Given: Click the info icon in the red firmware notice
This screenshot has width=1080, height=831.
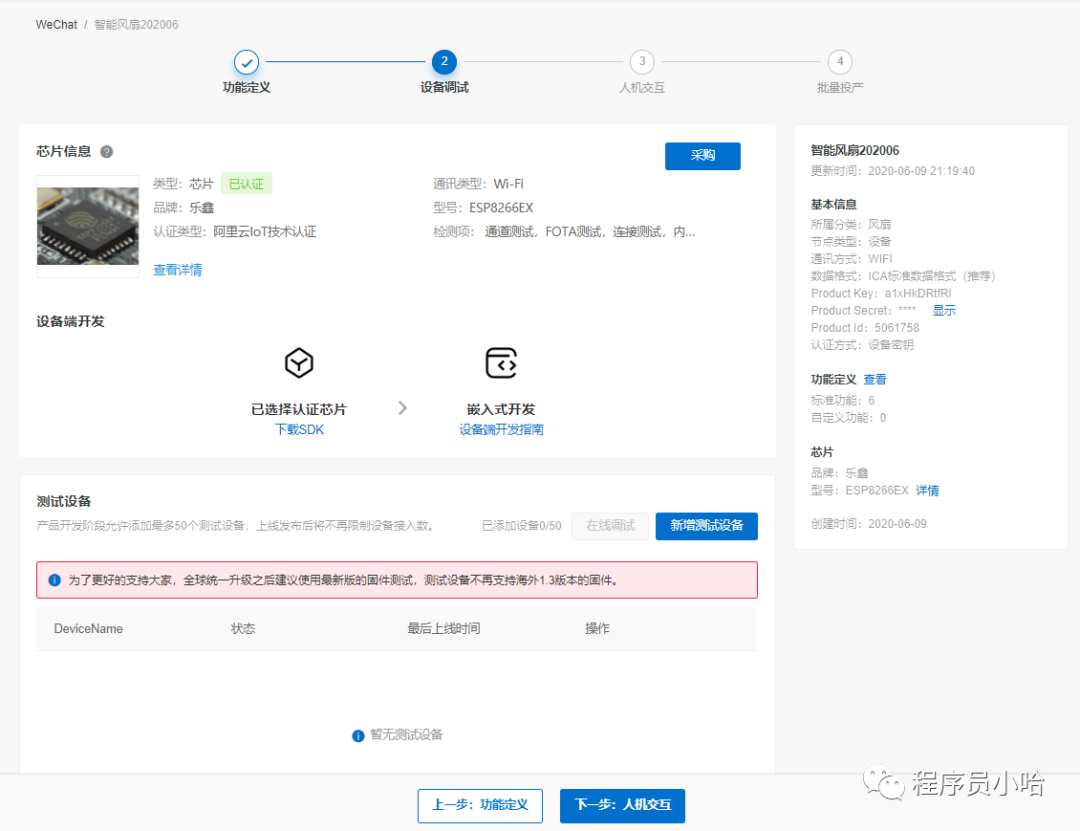Looking at the screenshot, I should (54, 580).
